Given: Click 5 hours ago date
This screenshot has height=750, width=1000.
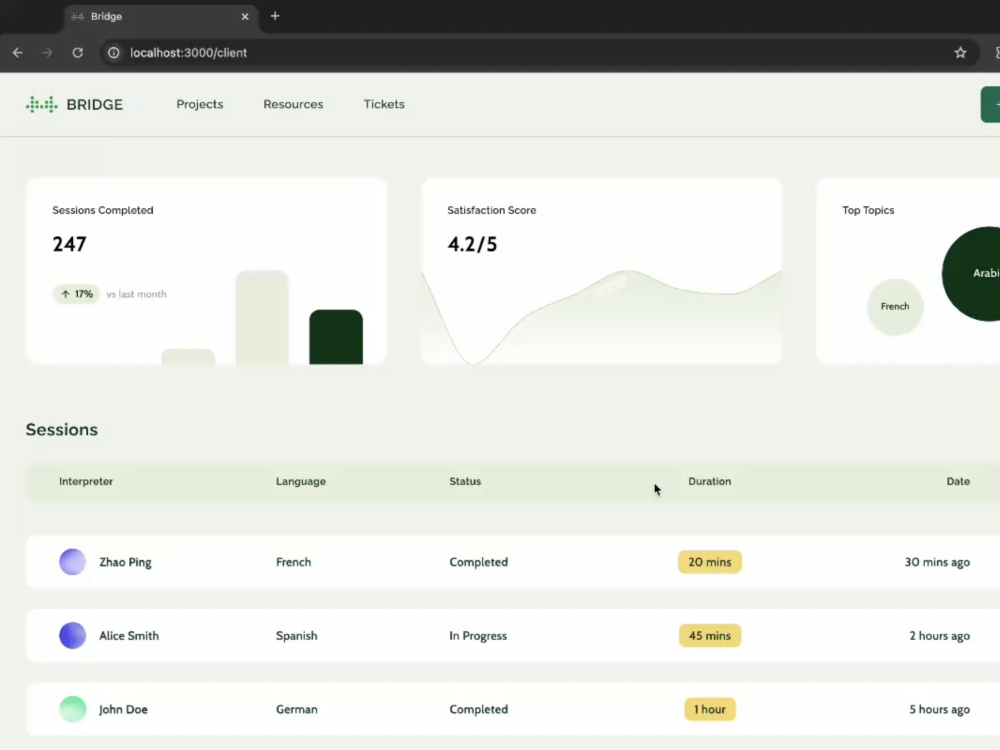Looking at the screenshot, I should (939, 709).
